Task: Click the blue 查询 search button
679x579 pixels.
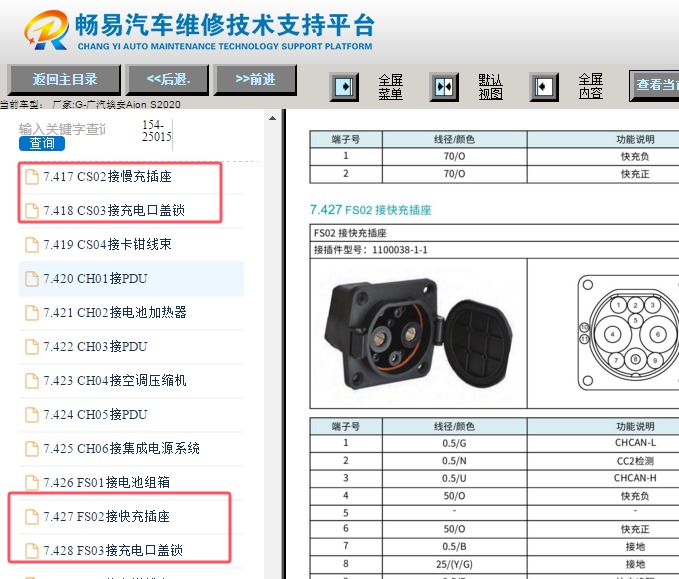Action: pos(42,143)
